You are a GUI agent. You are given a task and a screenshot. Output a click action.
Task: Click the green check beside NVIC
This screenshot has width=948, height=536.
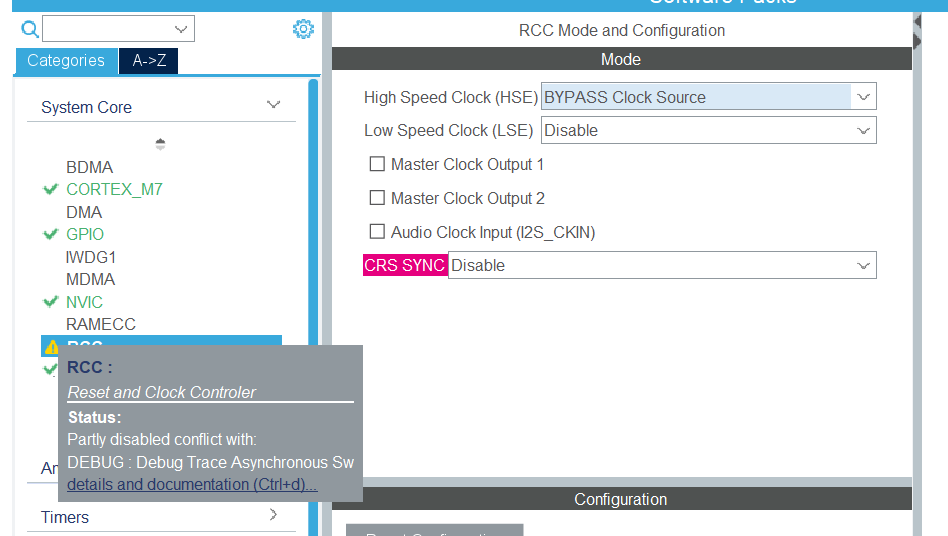pos(51,302)
